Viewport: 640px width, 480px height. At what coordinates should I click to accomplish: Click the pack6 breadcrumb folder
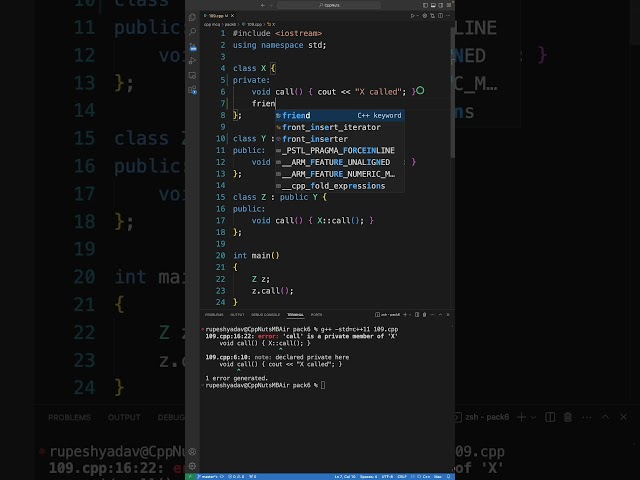pyautogui.click(x=230, y=24)
